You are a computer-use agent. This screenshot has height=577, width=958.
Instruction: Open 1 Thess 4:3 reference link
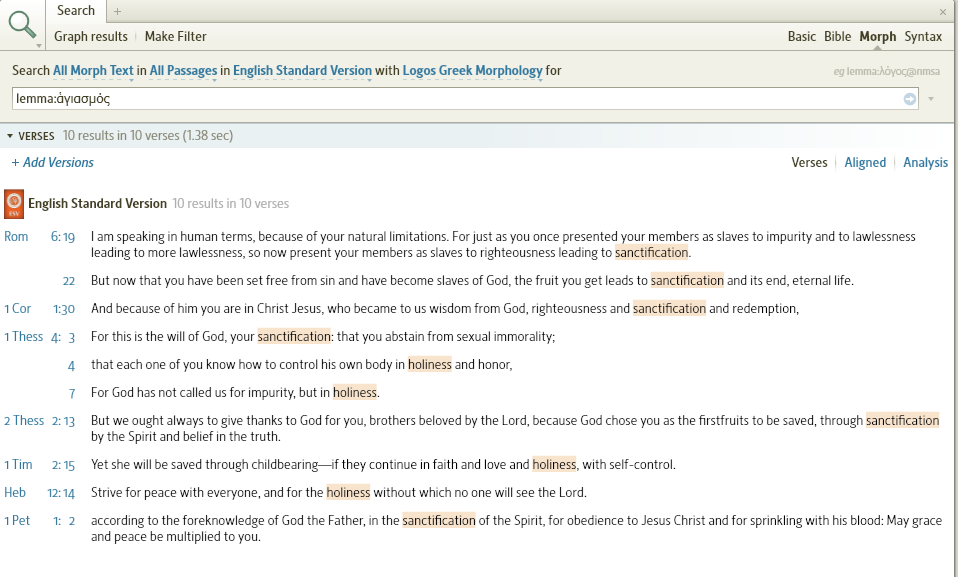(x=40, y=337)
